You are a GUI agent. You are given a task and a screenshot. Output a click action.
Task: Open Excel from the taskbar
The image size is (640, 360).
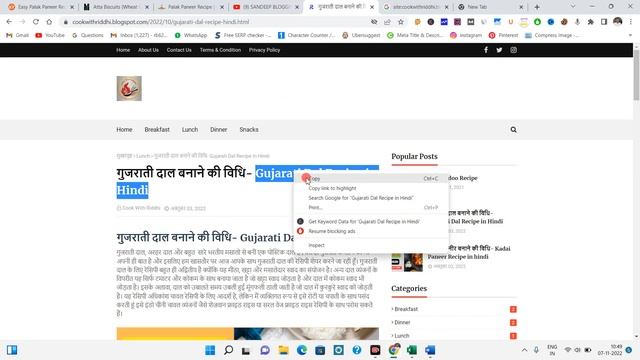pyautogui.click(x=412, y=350)
